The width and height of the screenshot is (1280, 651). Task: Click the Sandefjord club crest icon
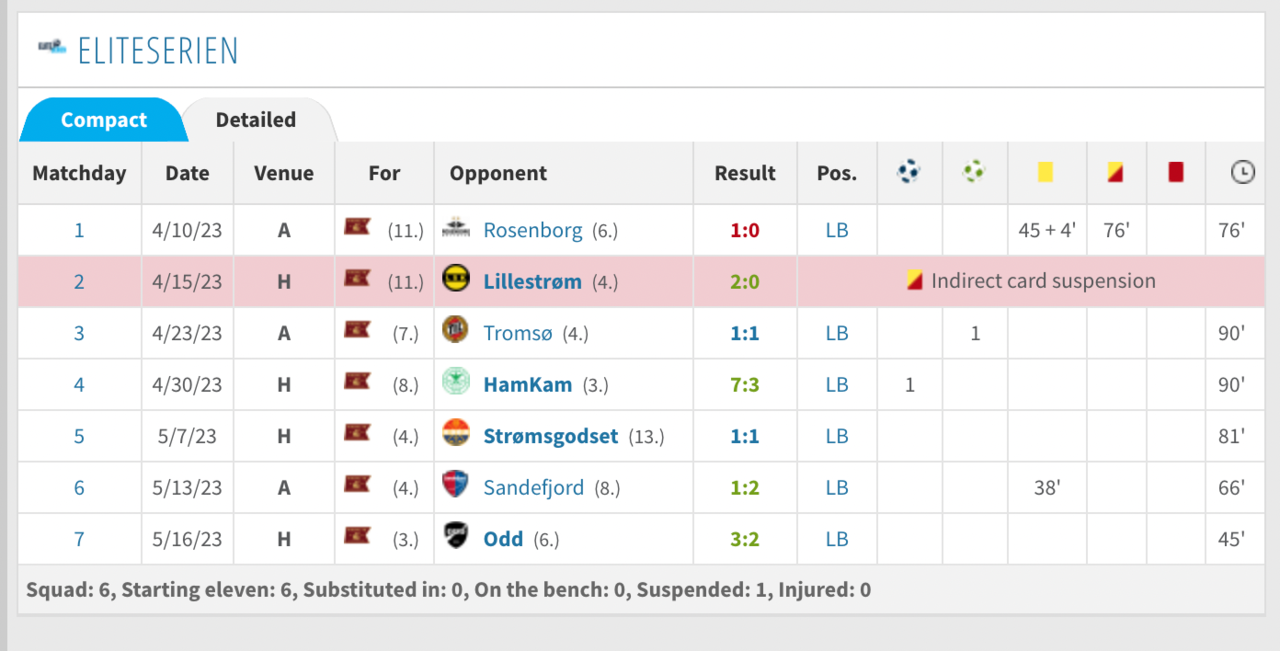[455, 486]
